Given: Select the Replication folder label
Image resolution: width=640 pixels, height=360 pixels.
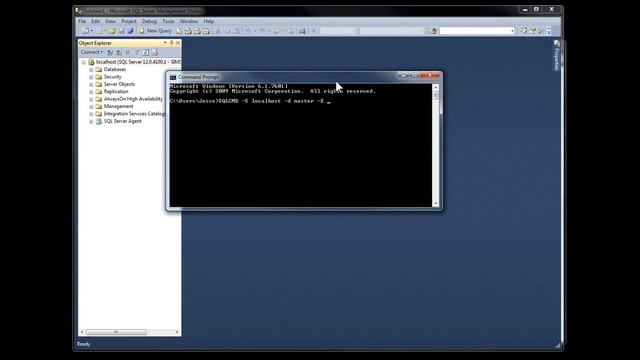Looking at the screenshot, I should click(116, 91).
